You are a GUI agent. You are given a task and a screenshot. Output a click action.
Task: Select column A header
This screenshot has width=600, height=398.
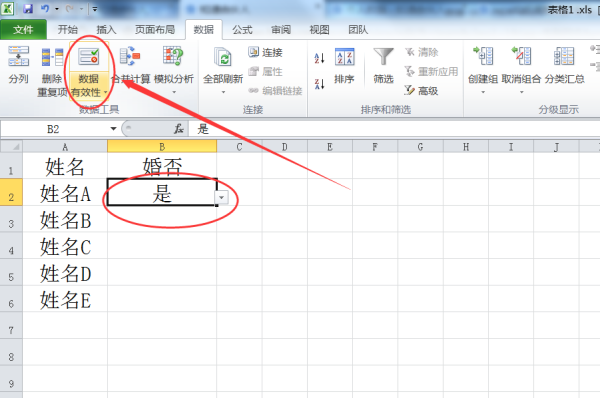(65, 147)
